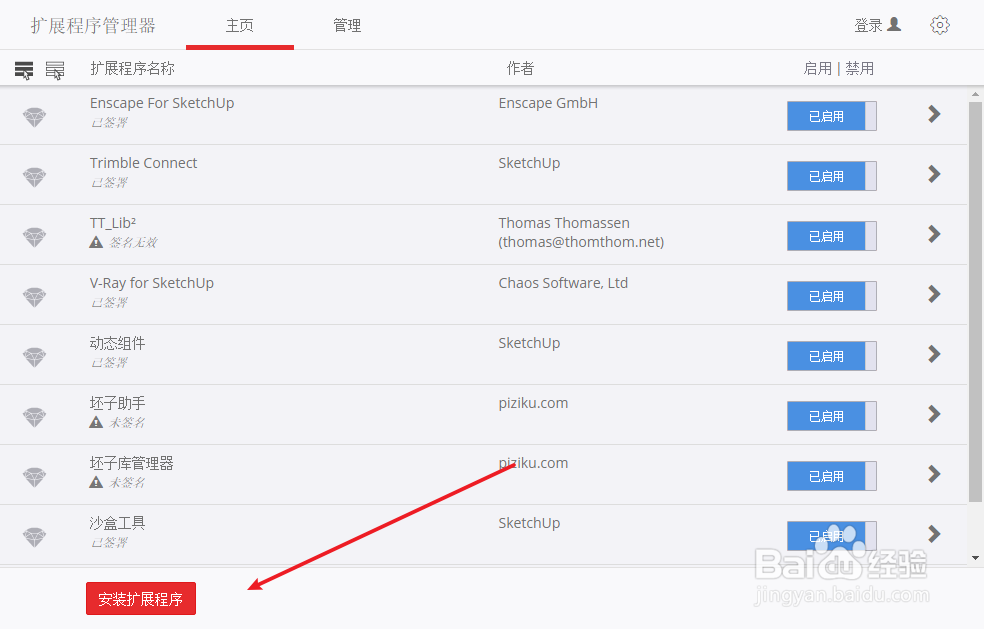Screen dimensions: 984x629
Task: Click the scrollbar down arrow
Action: point(975,557)
